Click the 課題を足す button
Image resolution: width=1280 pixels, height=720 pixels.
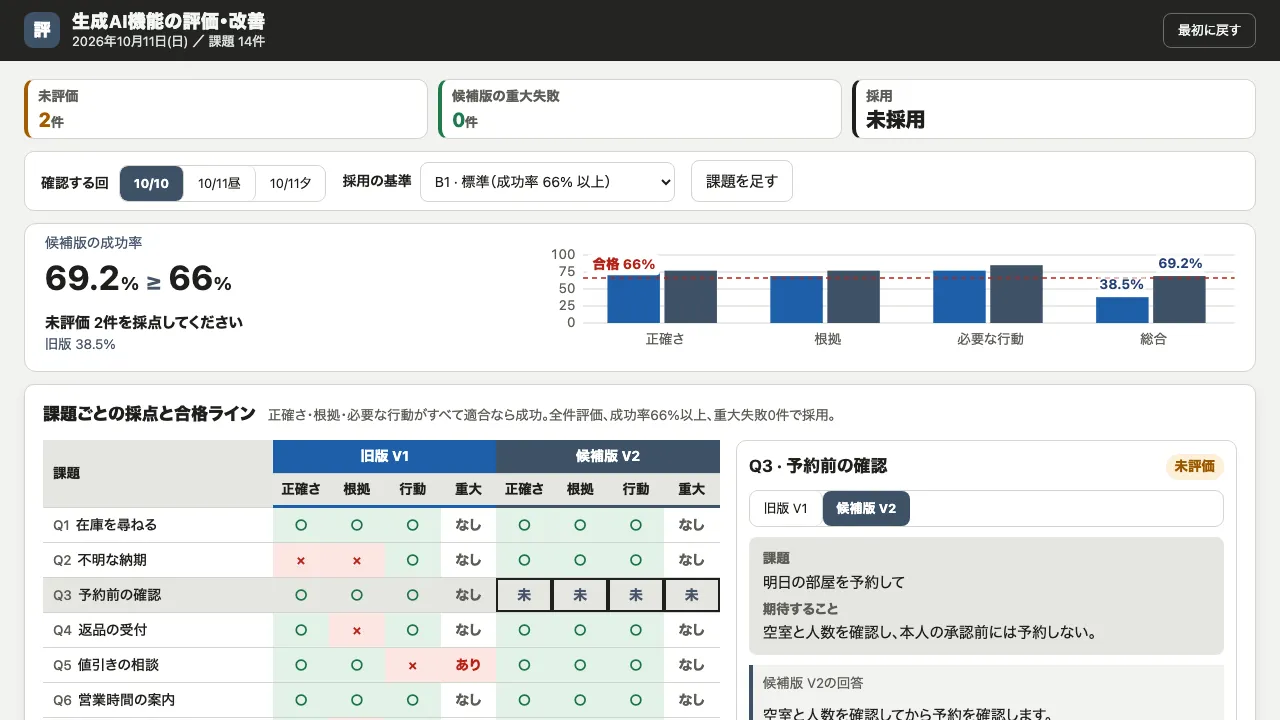click(x=742, y=181)
